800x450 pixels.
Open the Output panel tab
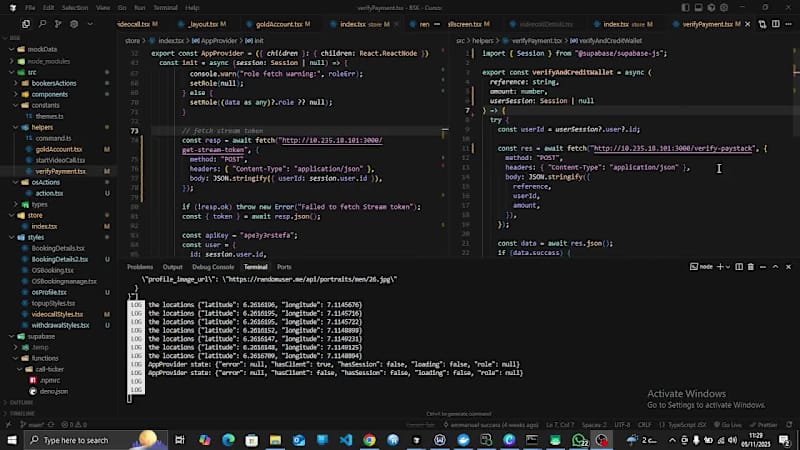click(x=172, y=267)
